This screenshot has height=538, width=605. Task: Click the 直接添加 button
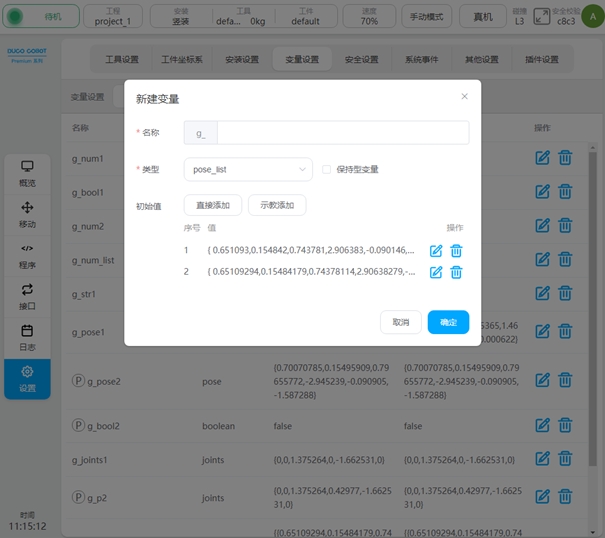[x=212, y=205]
